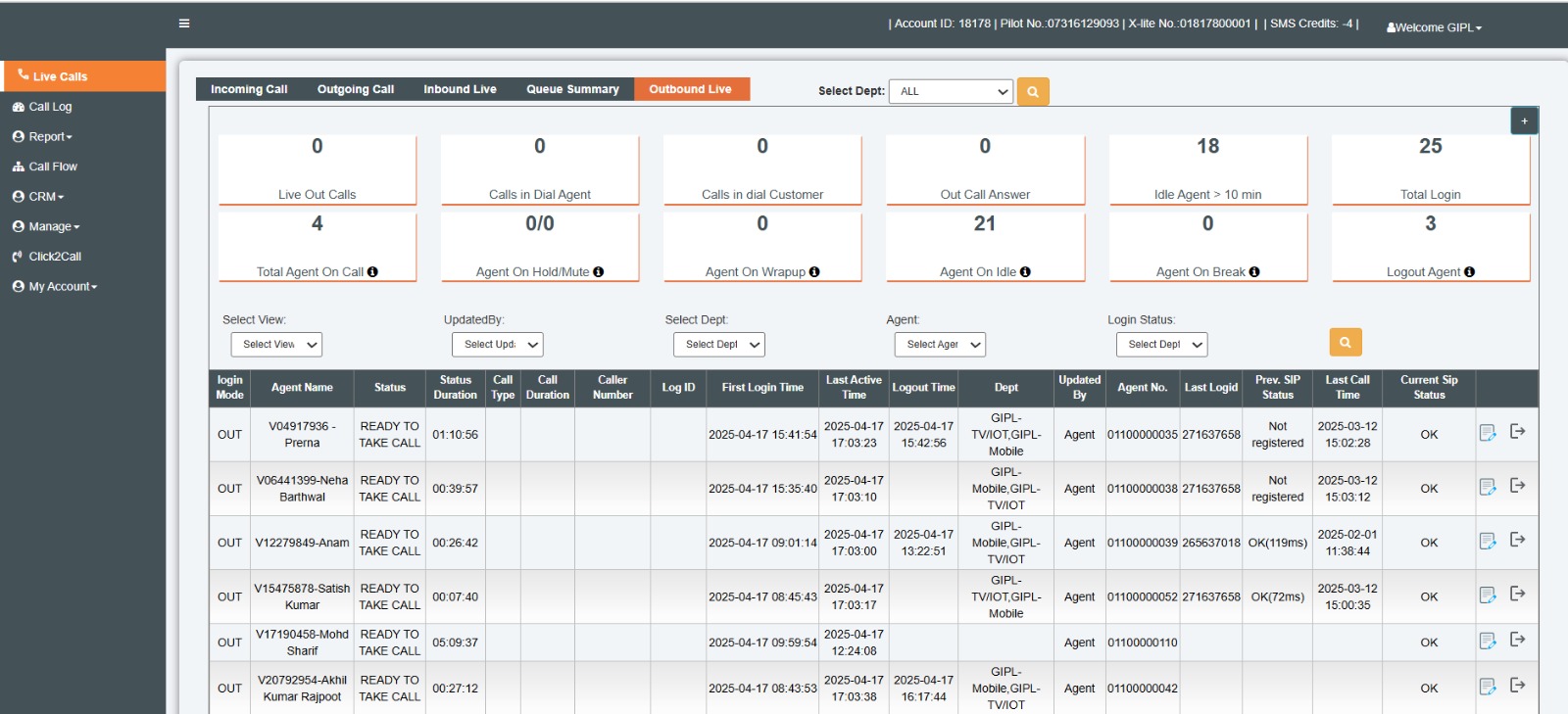This screenshot has width=1568, height=714.
Task: Log out agent Neha Barthwal via the row icon
Action: click(1517, 486)
